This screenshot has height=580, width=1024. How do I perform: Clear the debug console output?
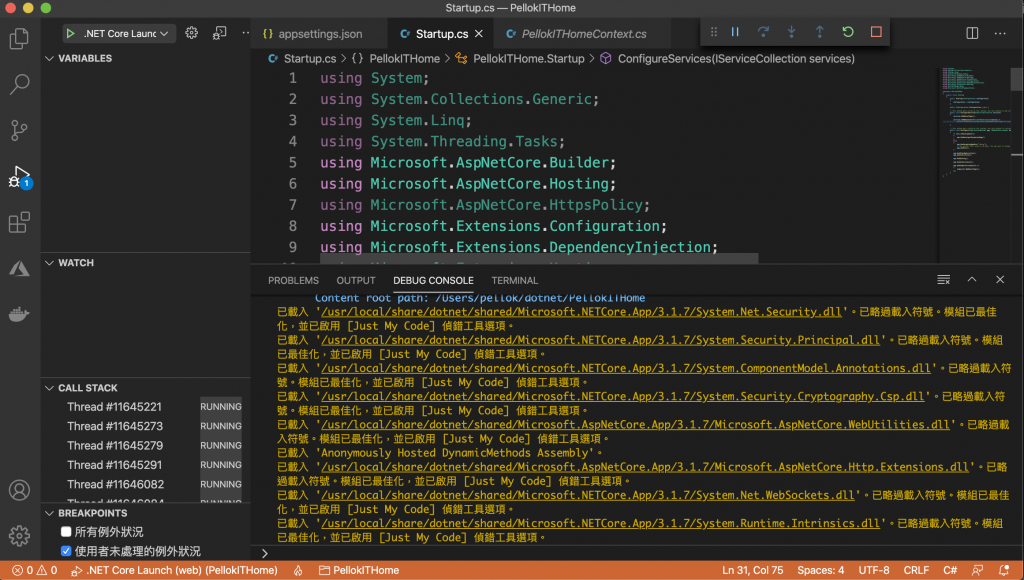(944, 280)
